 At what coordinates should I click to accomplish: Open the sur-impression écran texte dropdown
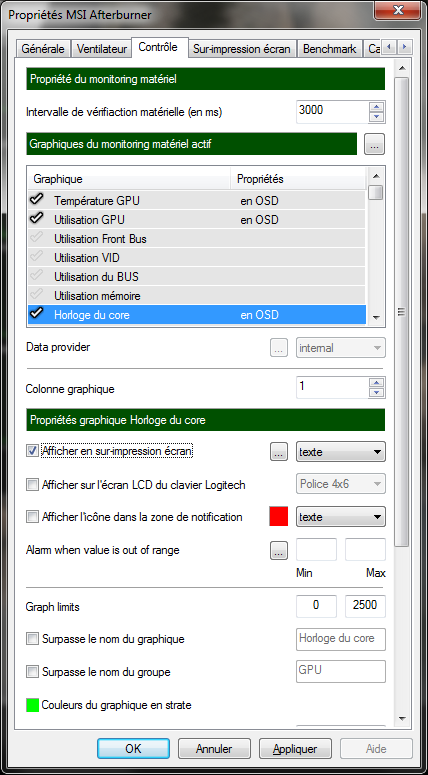pos(341,452)
